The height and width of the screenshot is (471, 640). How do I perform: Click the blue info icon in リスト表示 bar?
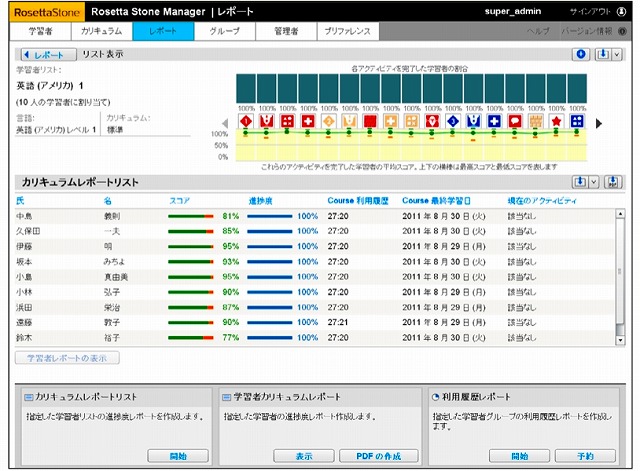(581, 54)
